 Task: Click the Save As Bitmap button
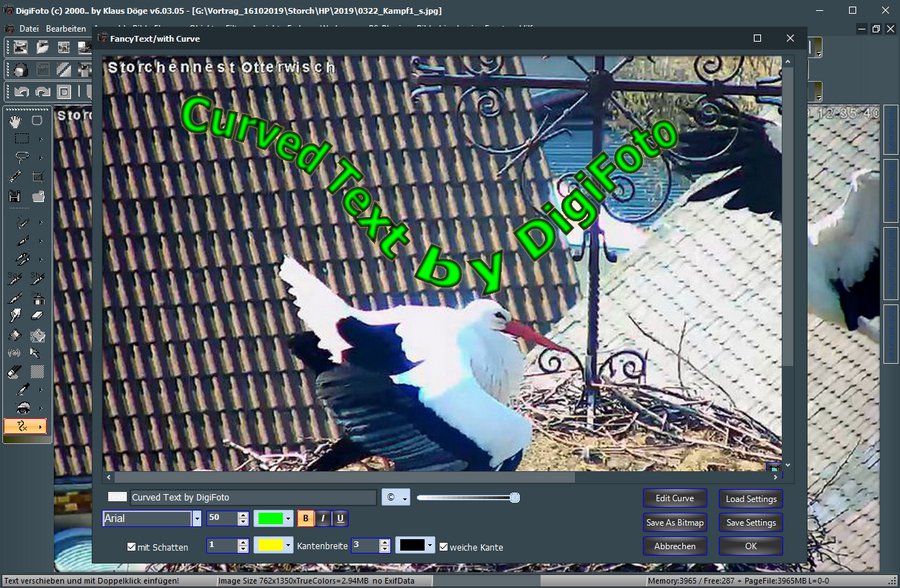point(675,522)
